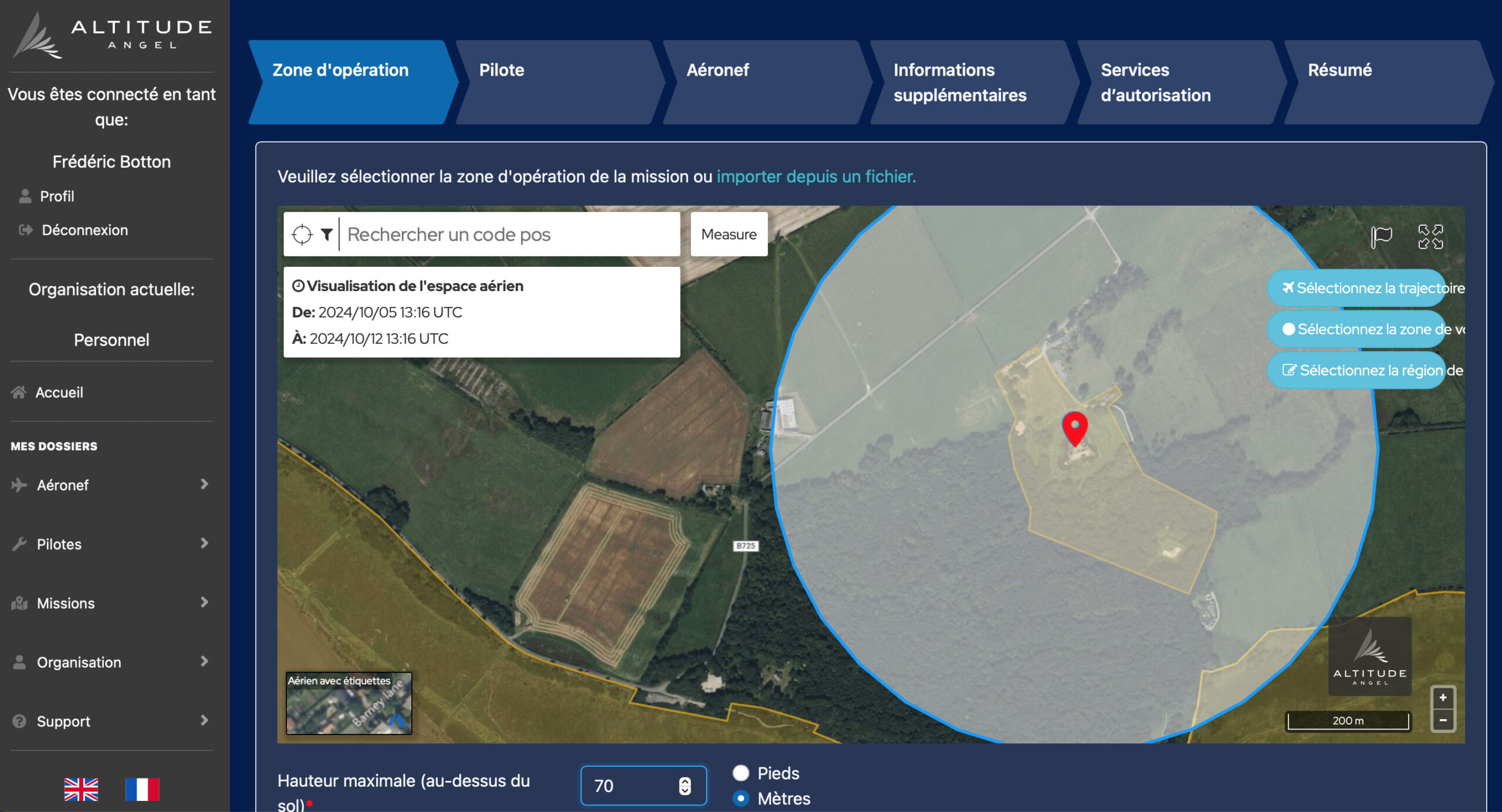The width and height of the screenshot is (1502, 812).
Task: Click the B725 road label on map
Action: 746,546
